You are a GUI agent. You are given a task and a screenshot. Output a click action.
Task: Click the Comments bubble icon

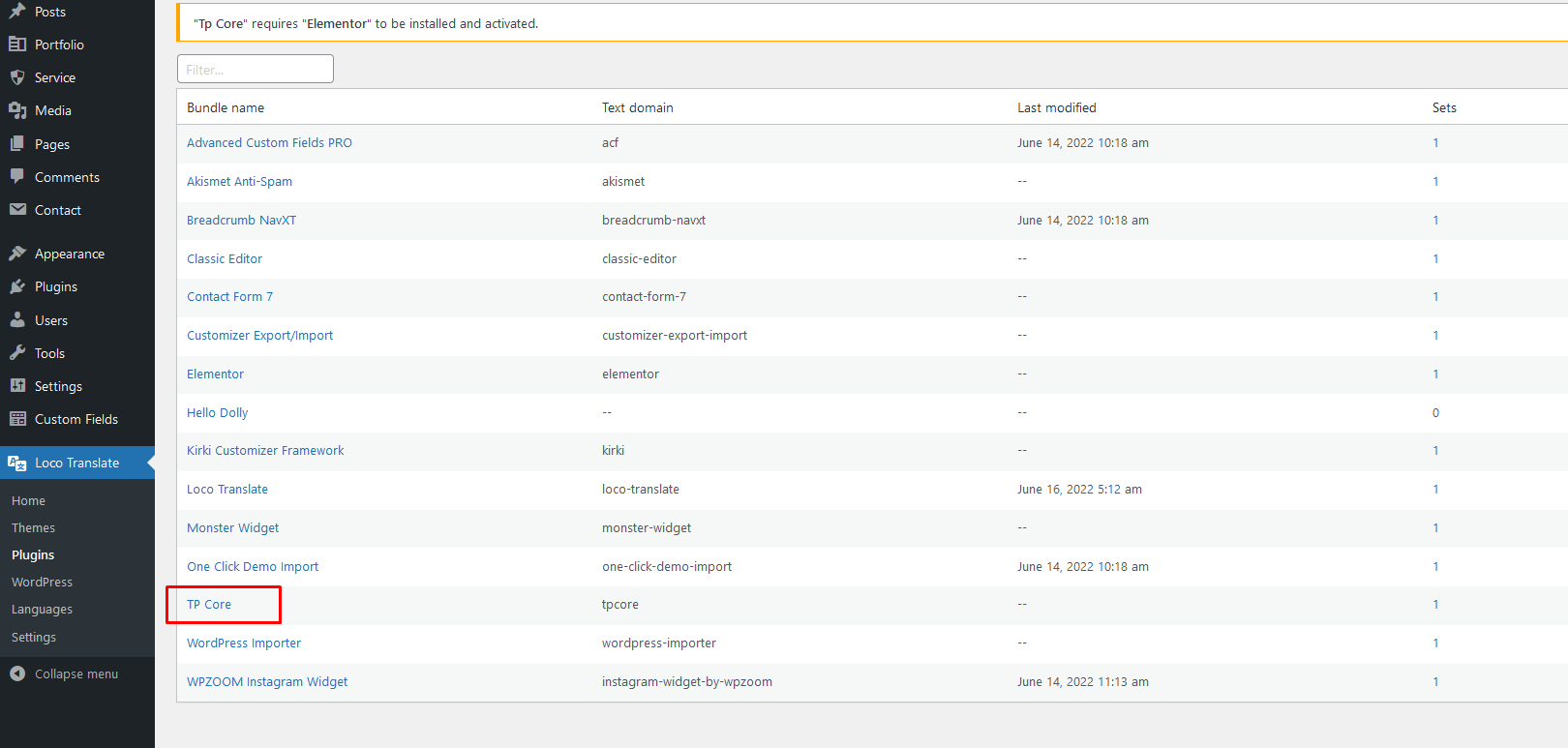[x=17, y=177]
